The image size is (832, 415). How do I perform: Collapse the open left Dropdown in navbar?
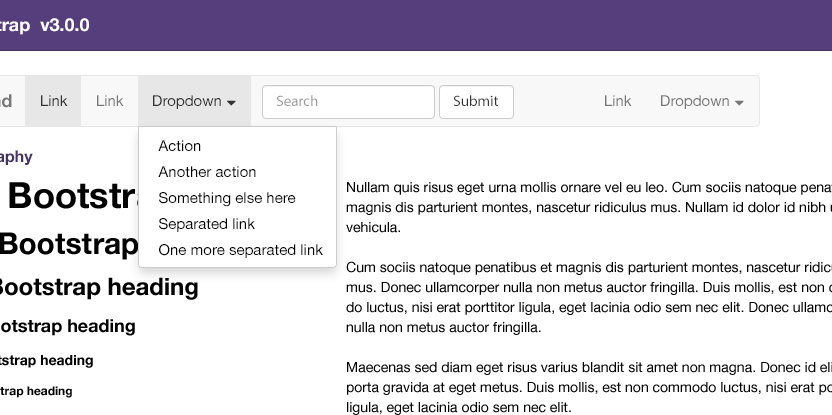pos(194,101)
